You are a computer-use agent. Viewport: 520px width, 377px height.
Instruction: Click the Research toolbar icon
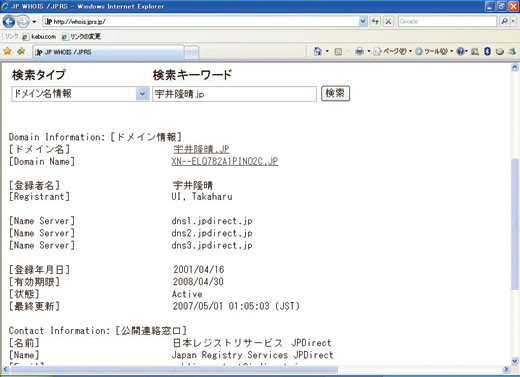point(475,51)
